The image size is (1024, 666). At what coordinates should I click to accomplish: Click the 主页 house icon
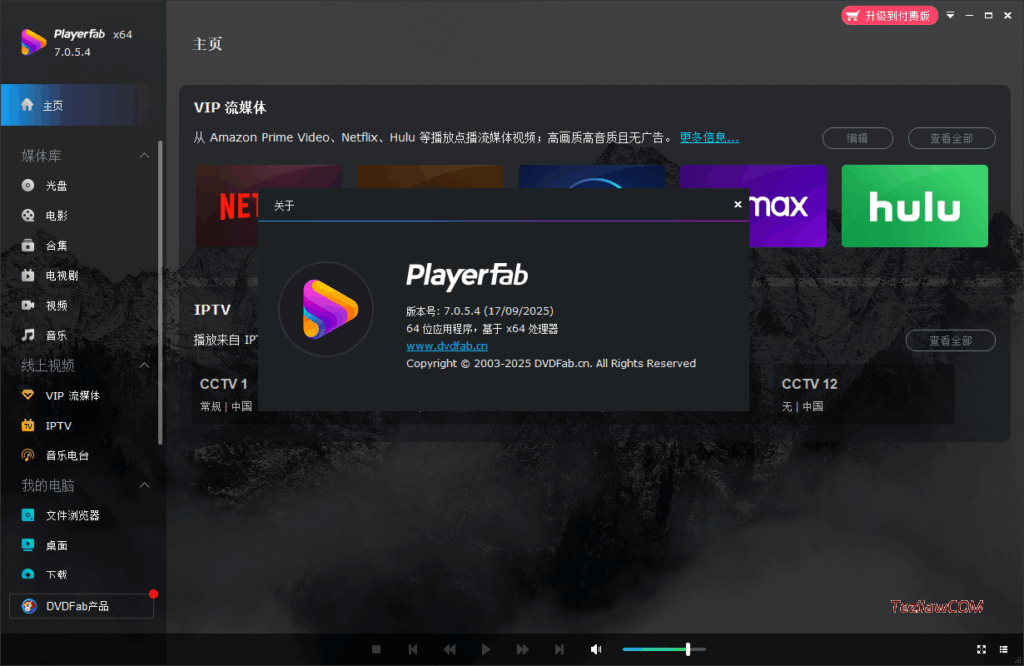(27, 104)
